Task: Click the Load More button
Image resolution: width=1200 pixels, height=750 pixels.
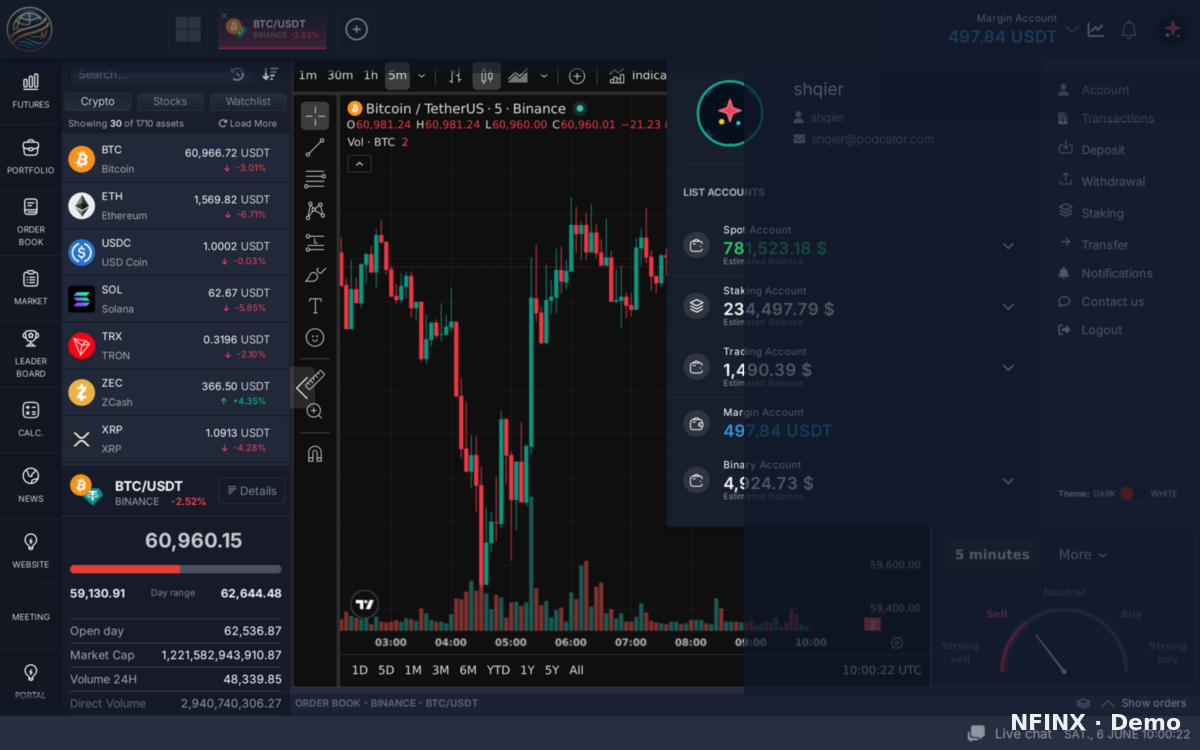Action: [x=248, y=124]
